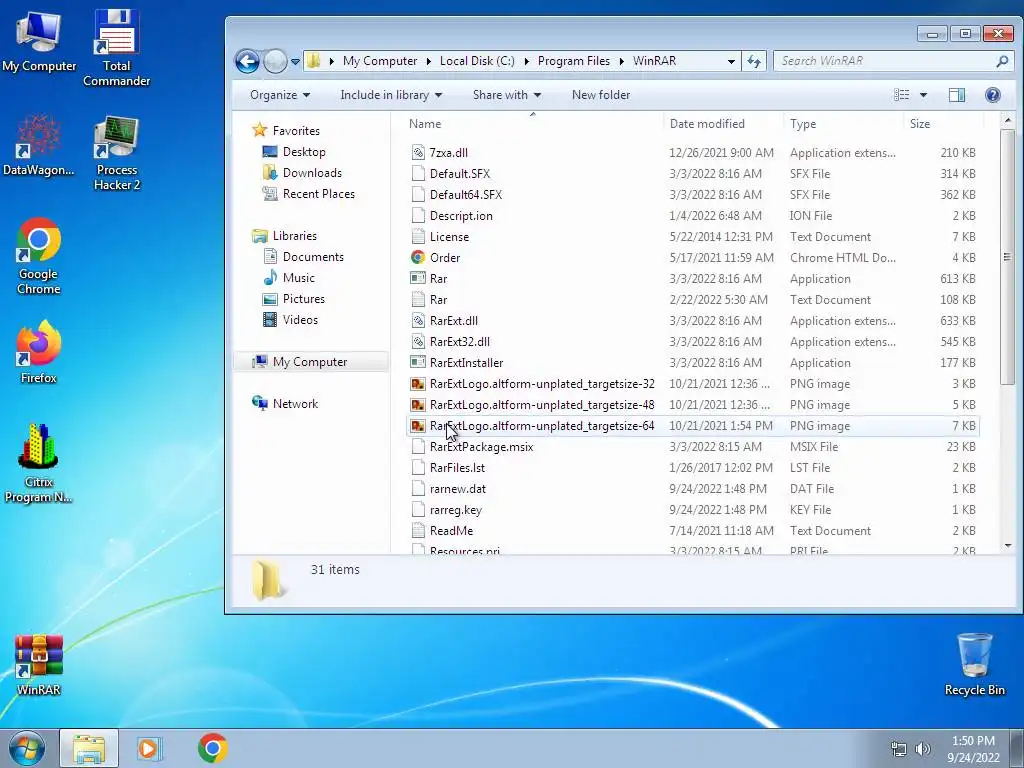1024x768 pixels.
Task: Open Favorites in the navigation pane
Action: click(296, 131)
